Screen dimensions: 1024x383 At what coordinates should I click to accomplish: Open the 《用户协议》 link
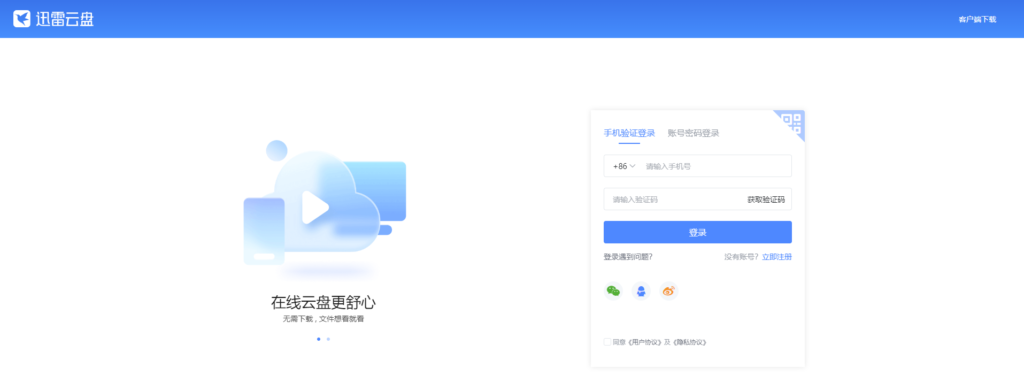point(644,342)
